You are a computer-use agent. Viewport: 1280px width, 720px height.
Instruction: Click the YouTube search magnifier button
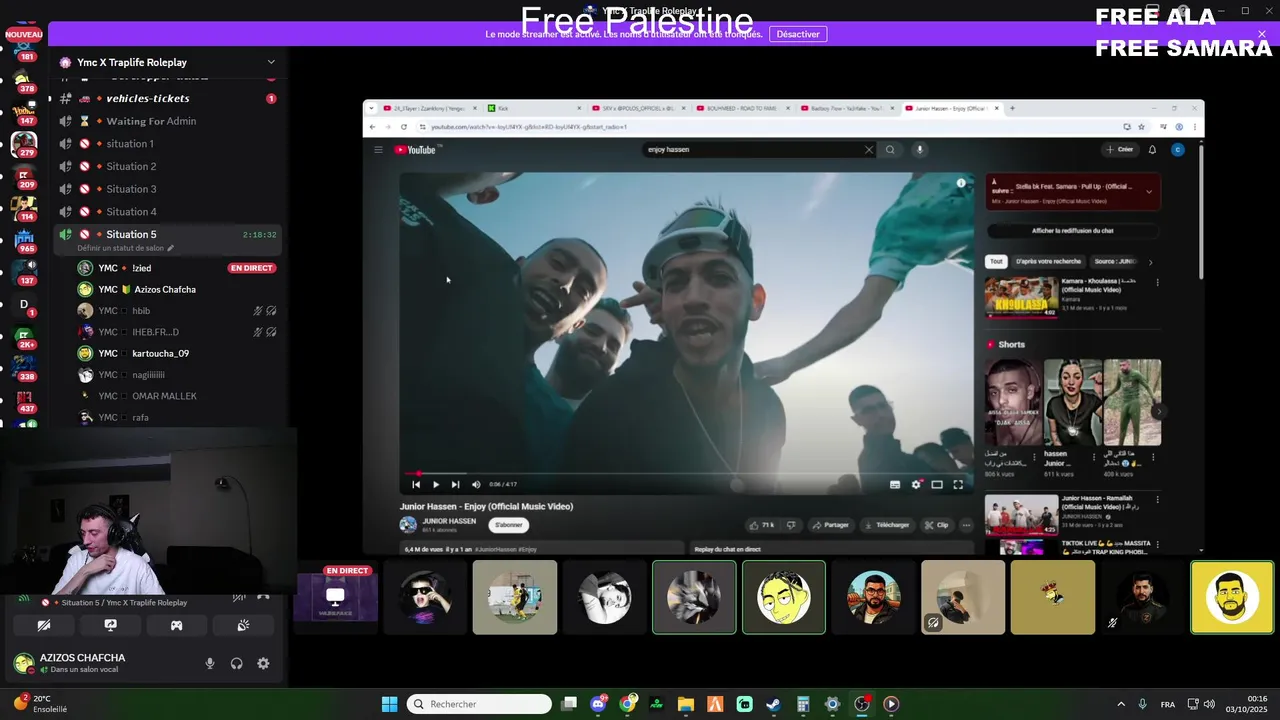point(890,150)
